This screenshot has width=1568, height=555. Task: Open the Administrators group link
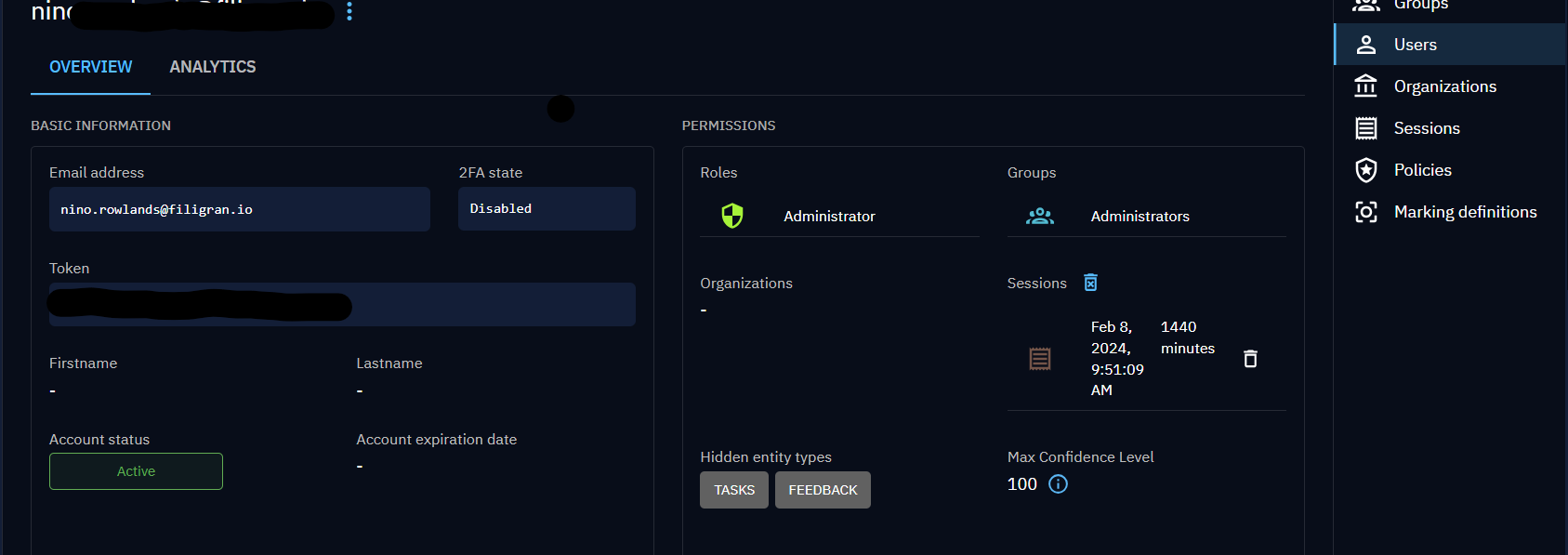[x=1140, y=217]
